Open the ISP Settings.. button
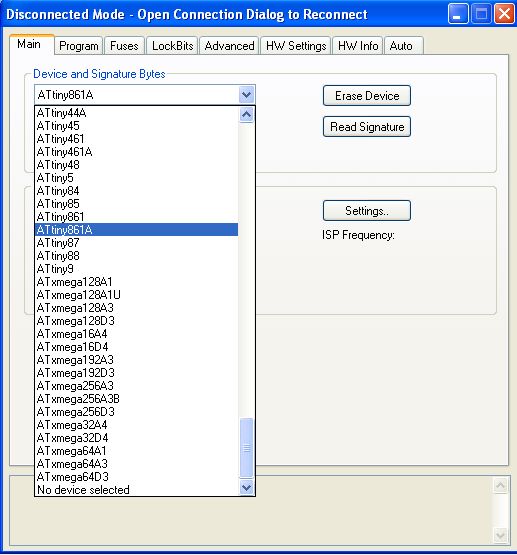Screen dimensions: 517x555 [x=367, y=211]
